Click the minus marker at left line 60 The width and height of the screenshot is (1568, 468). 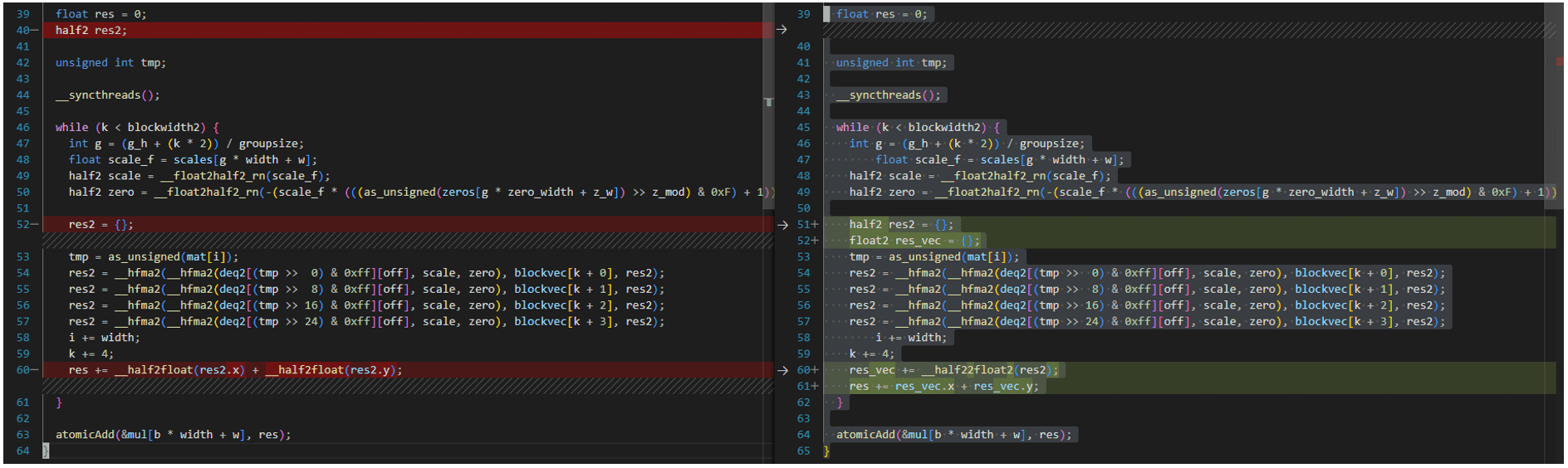pyautogui.click(x=35, y=370)
